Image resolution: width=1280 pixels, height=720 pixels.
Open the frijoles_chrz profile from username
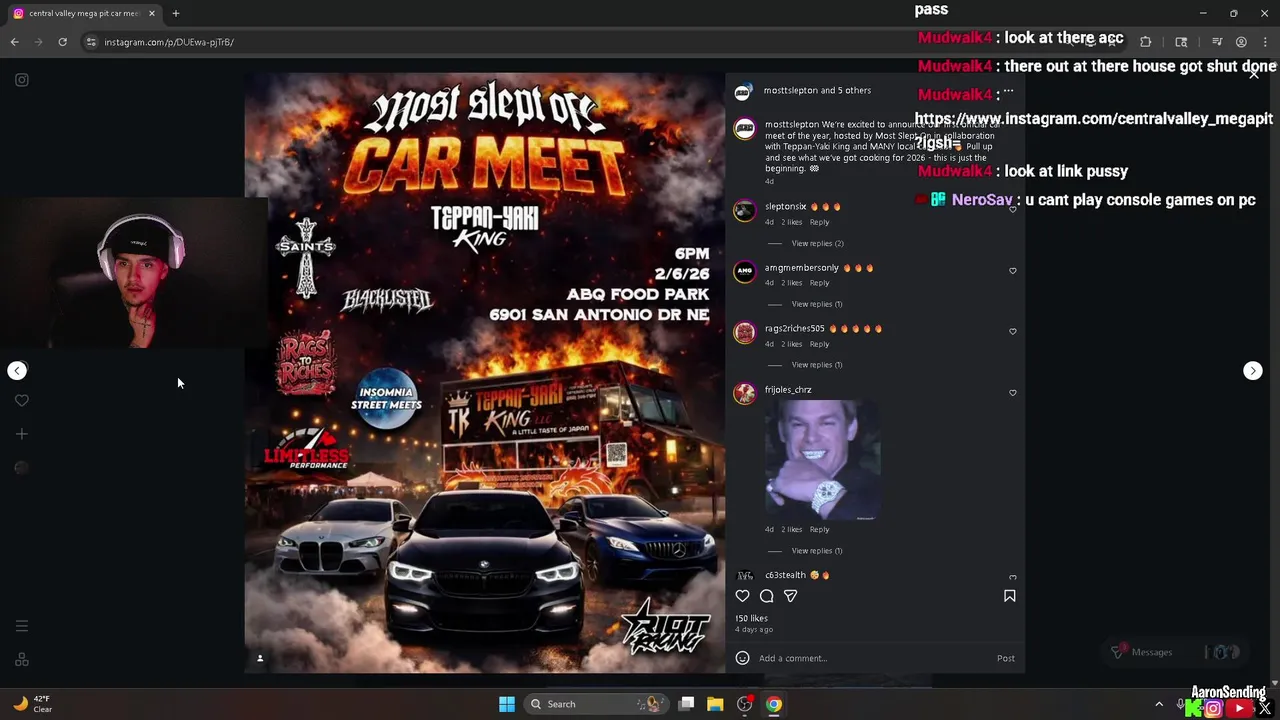788,390
